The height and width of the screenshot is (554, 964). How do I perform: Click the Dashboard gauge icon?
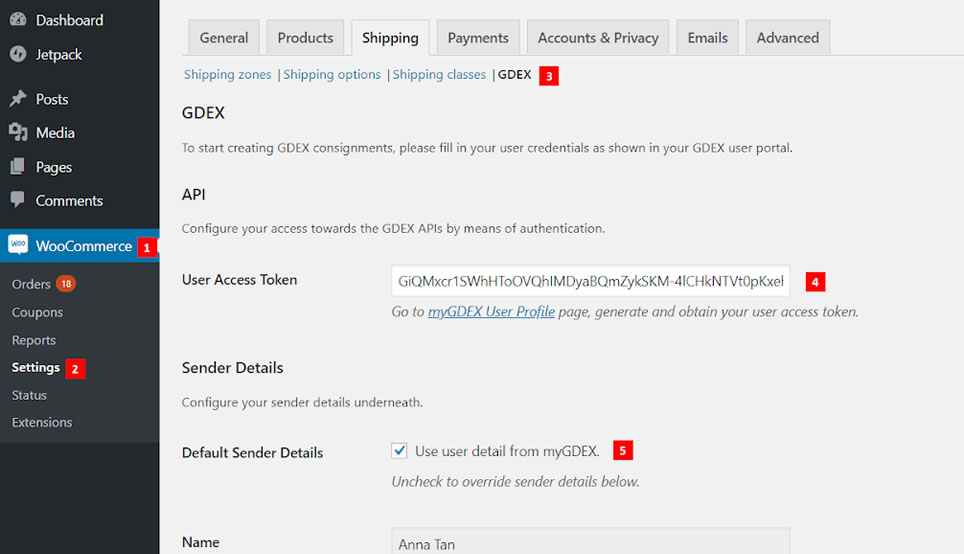[x=18, y=20]
